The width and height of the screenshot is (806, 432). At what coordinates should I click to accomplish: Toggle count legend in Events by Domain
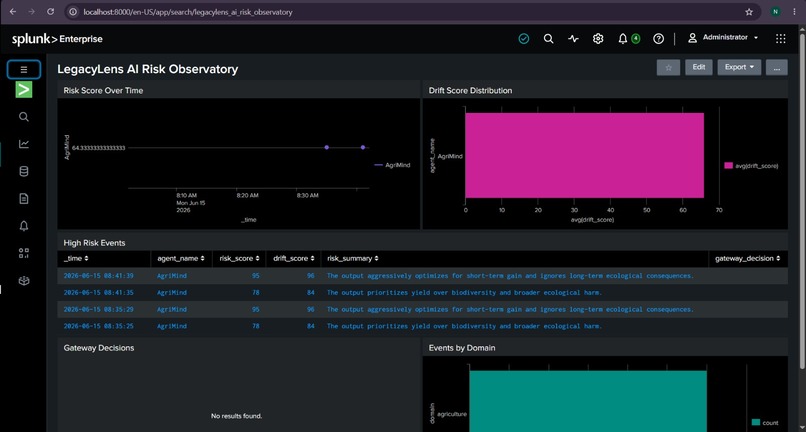click(765, 423)
